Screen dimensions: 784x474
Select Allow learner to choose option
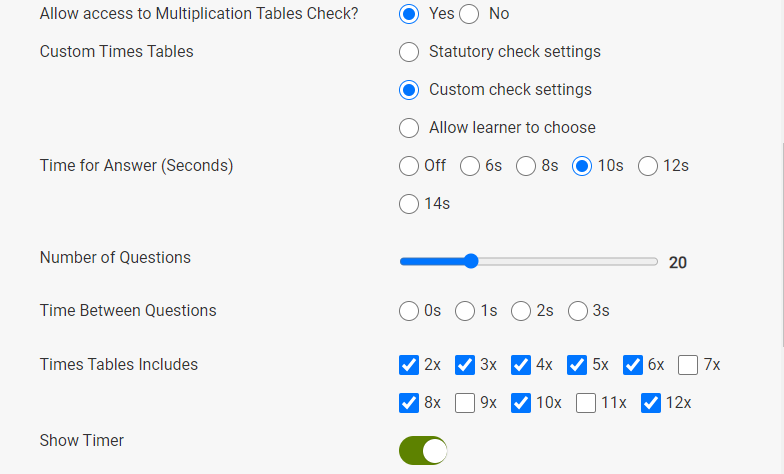tap(409, 128)
